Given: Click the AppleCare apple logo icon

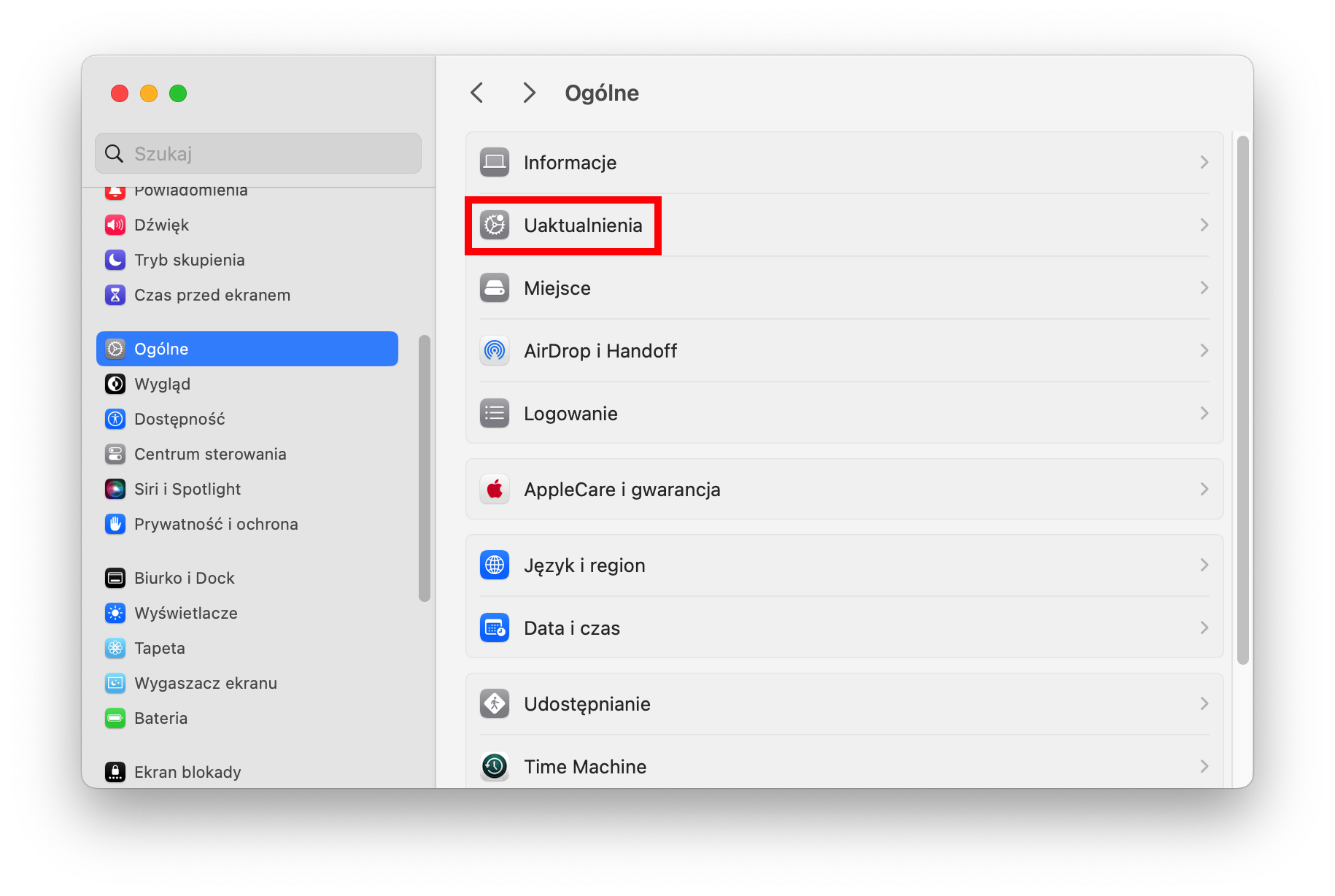Looking at the screenshot, I should (495, 489).
